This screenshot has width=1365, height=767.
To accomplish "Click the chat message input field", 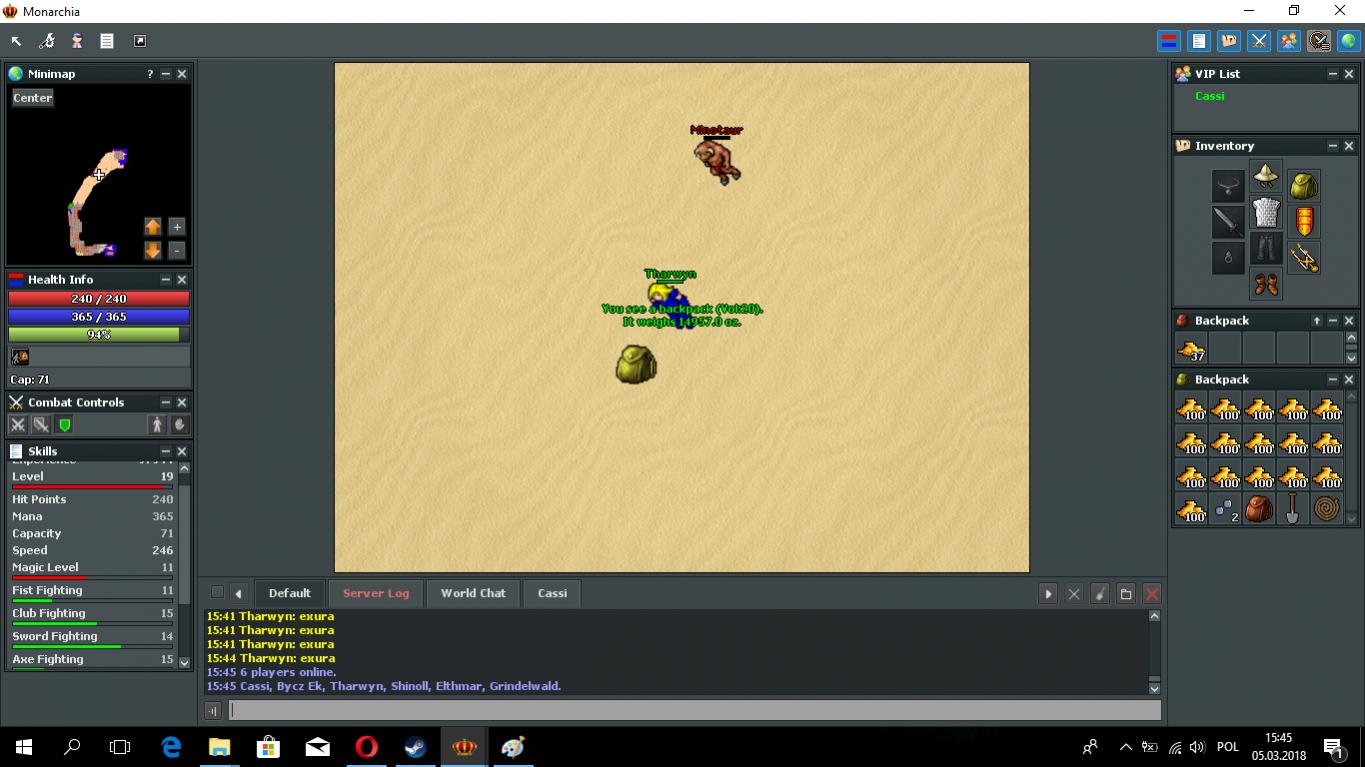I will click(x=694, y=711).
